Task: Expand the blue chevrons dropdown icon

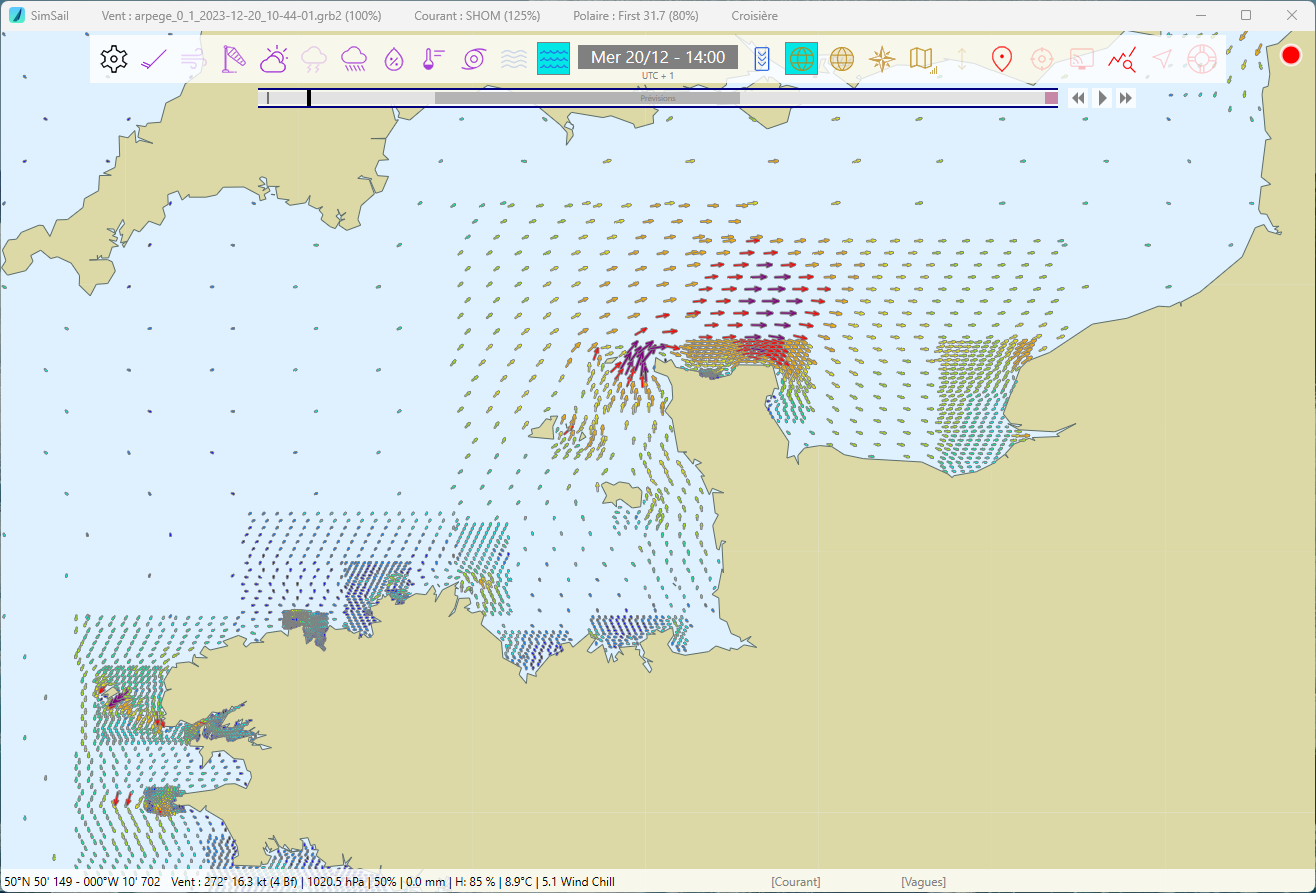Action: [762, 59]
